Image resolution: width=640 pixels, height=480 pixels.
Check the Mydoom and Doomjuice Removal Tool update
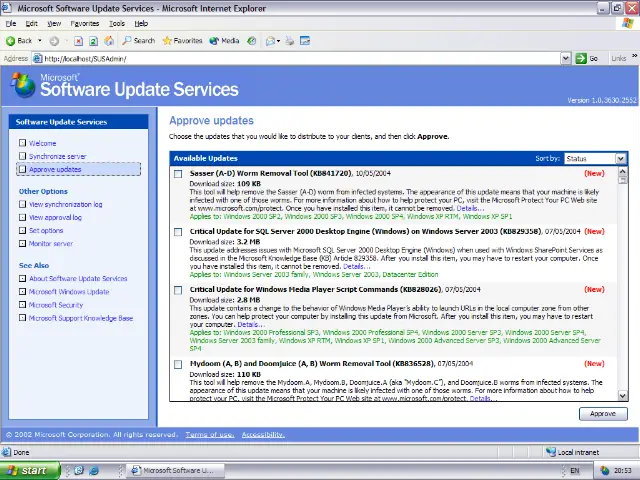point(178,364)
